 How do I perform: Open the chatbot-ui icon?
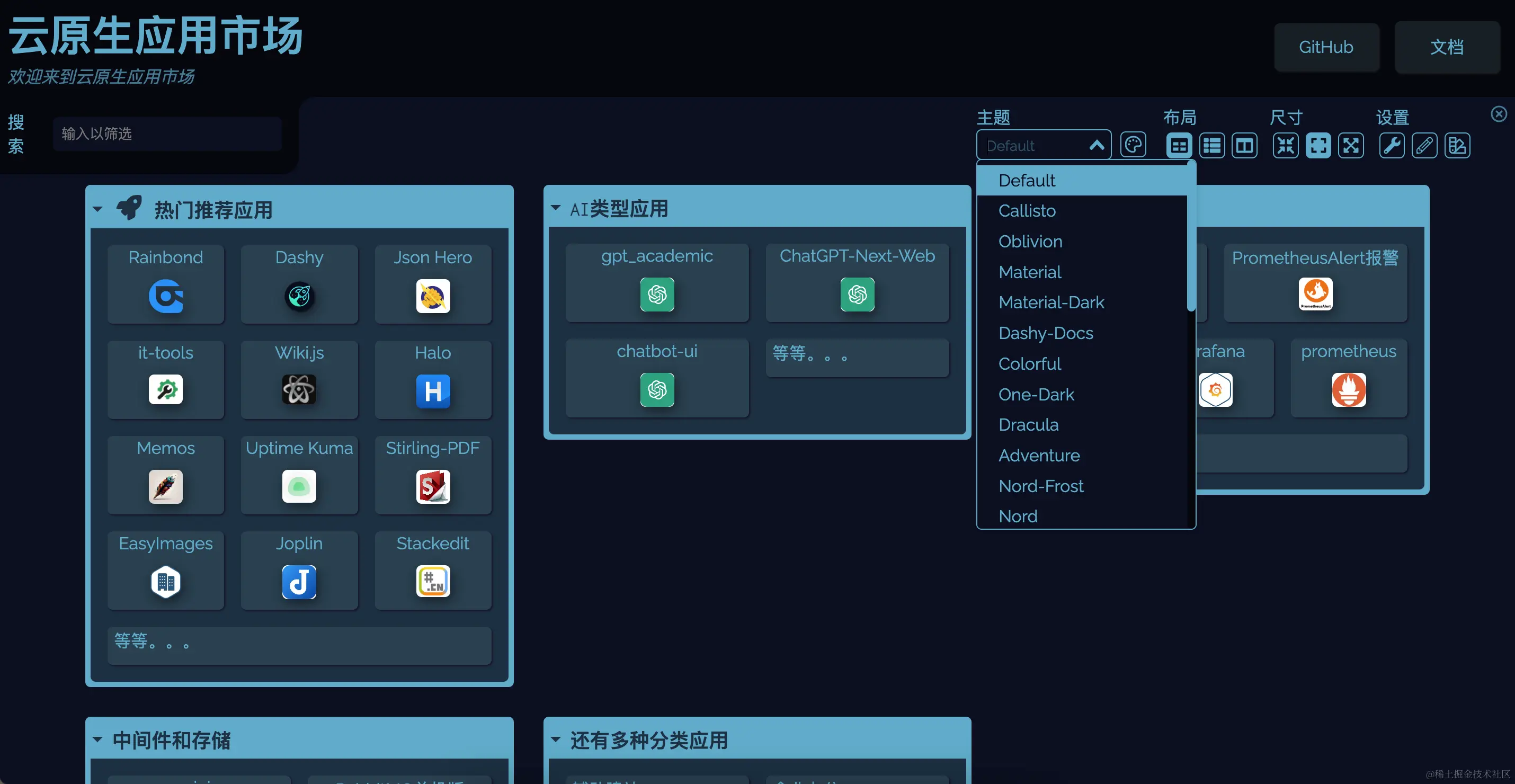pos(657,389)
